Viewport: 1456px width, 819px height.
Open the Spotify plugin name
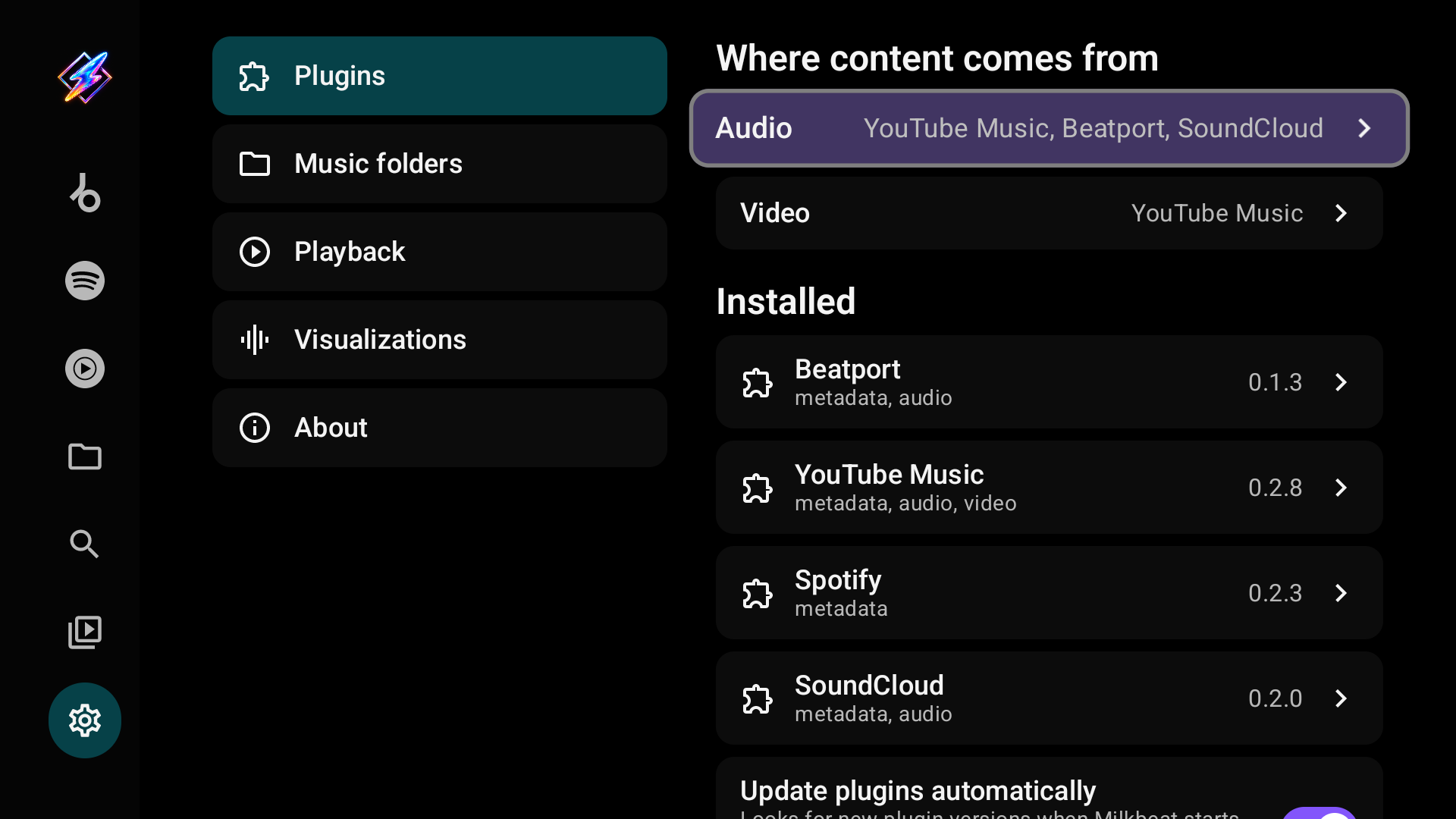[x=838, y=580]
